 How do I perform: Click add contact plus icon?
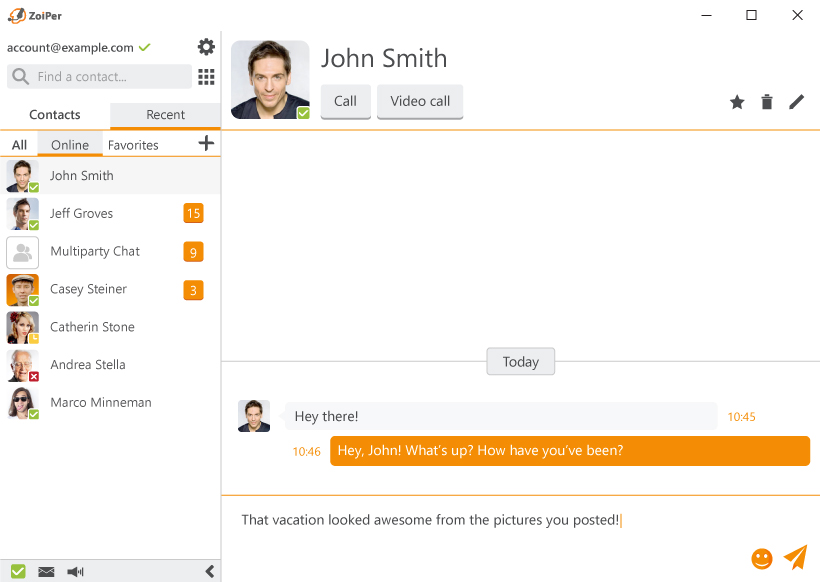(x=206, y=144)
